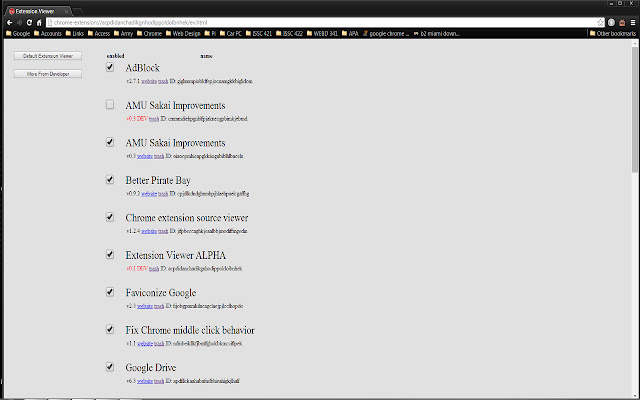Uncheck Fix Chrome middle click behavior
Viewport: 640px width, 400px height.
click(110, 329)
